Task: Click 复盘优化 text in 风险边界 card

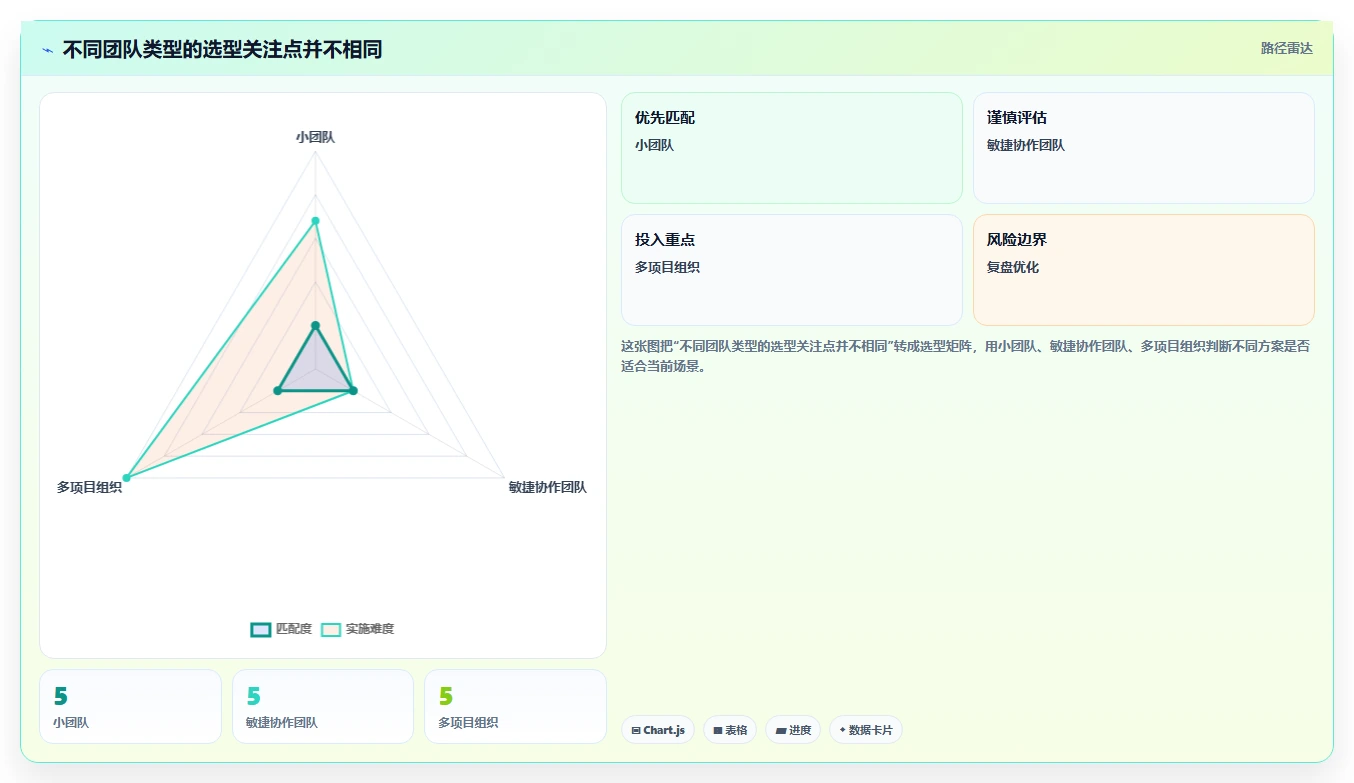Action: (1013, 267)
